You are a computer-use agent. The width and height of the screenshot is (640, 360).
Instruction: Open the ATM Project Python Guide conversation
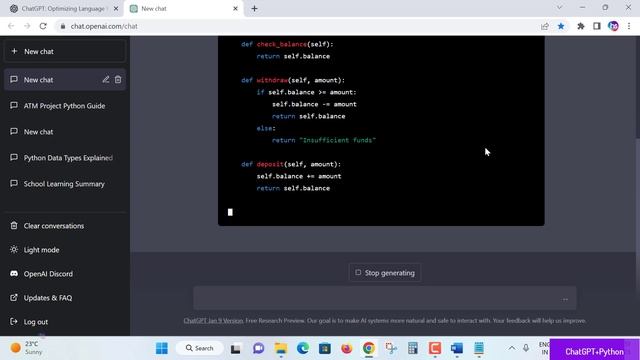[x=65, y=106]
